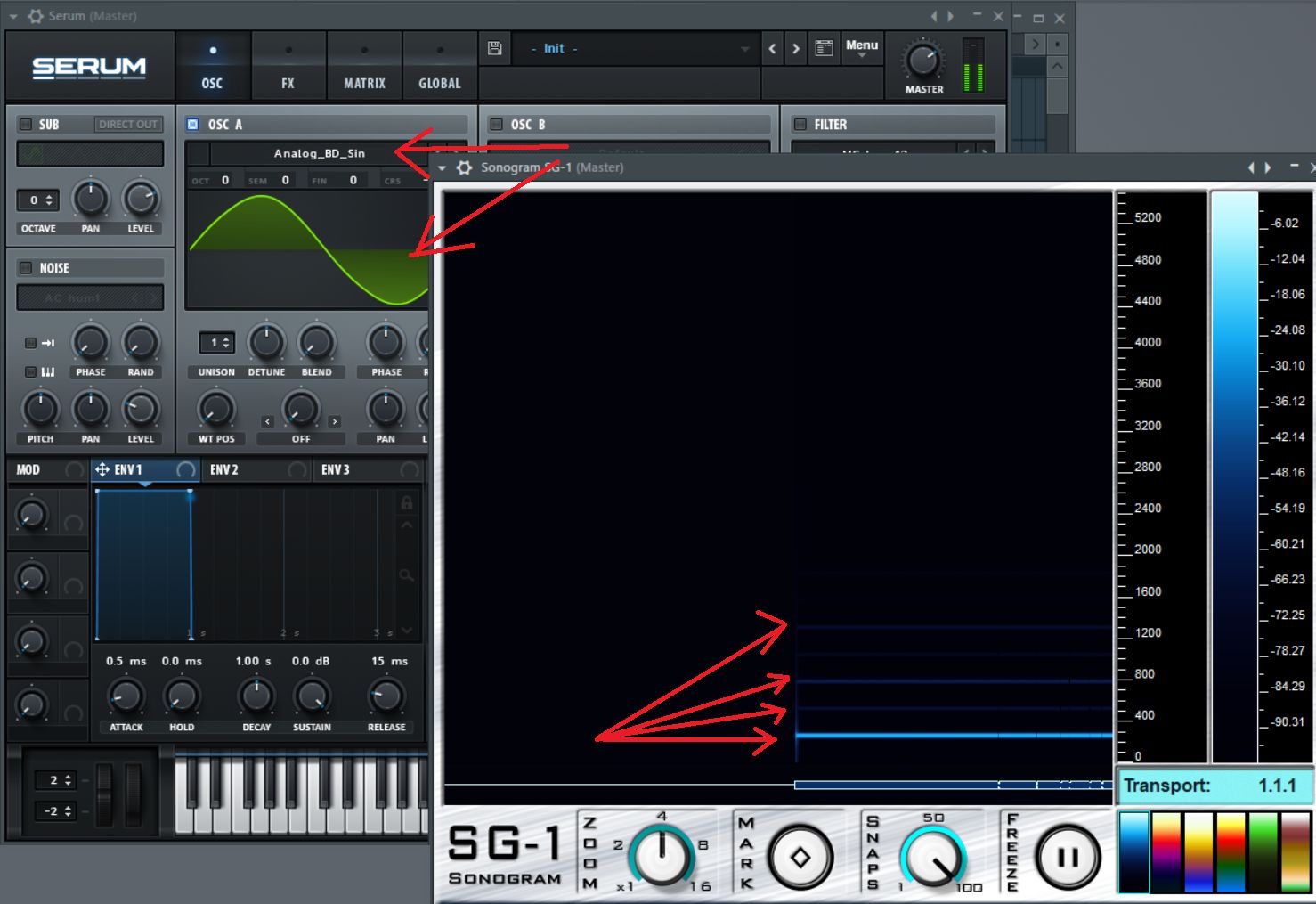The width and height of the screenshot is (1316, 904).
Task: Enable the SUB oscillator checkbox
Action: [25, 124]
